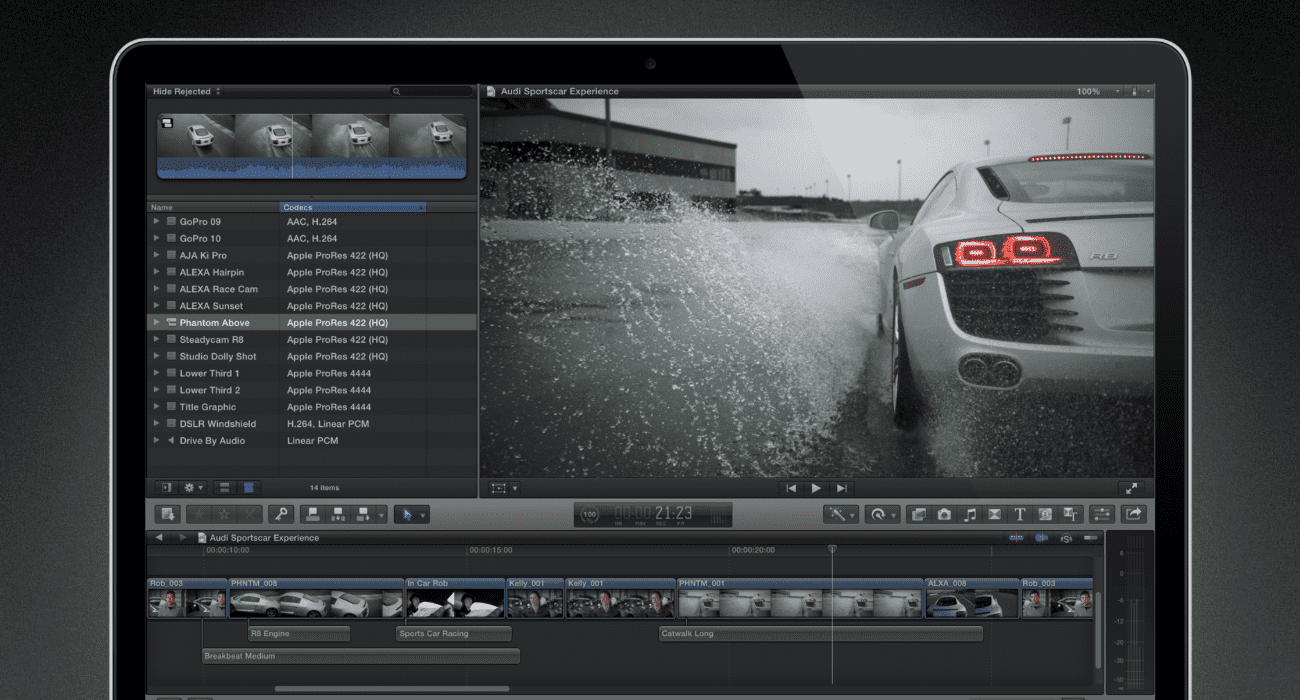Select the Phantom Above clip row
This screenshot has width=1300, height=700.
point(312,323)
